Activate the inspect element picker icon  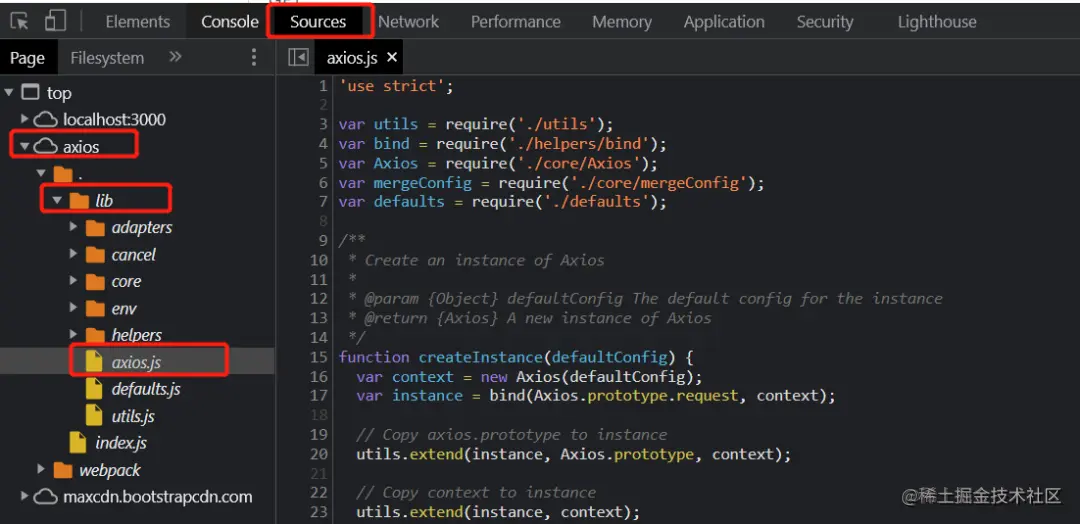[19, 22]
